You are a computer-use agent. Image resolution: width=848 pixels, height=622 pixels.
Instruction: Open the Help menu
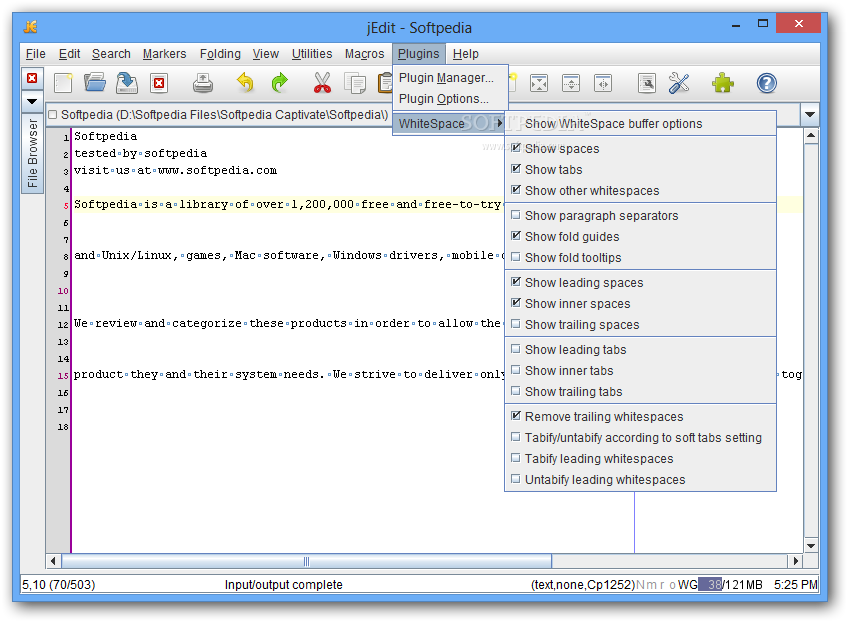466,54
